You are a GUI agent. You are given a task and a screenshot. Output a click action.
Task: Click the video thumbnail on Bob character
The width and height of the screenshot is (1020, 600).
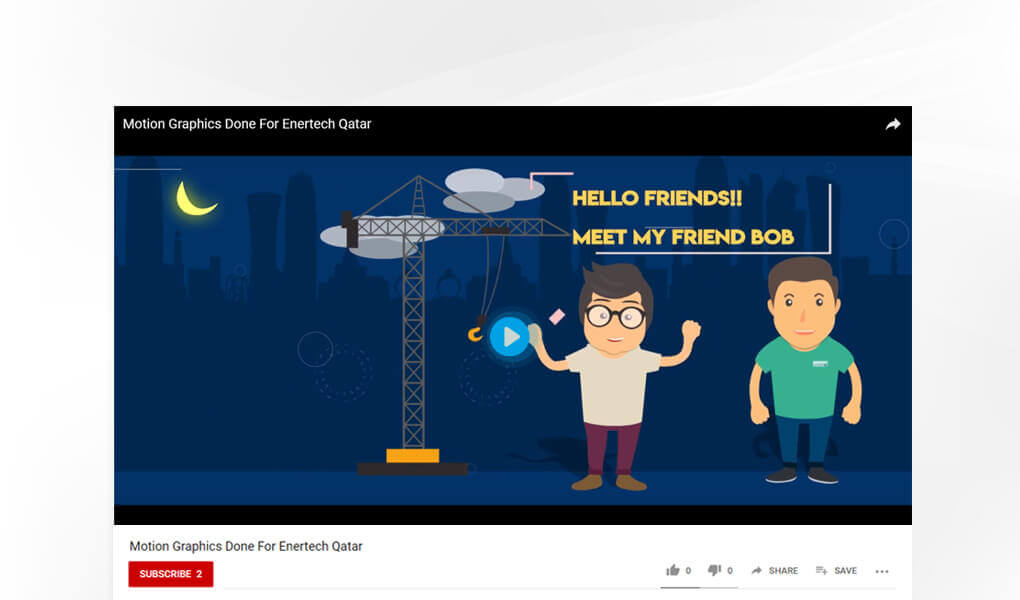tap(805, 370)
